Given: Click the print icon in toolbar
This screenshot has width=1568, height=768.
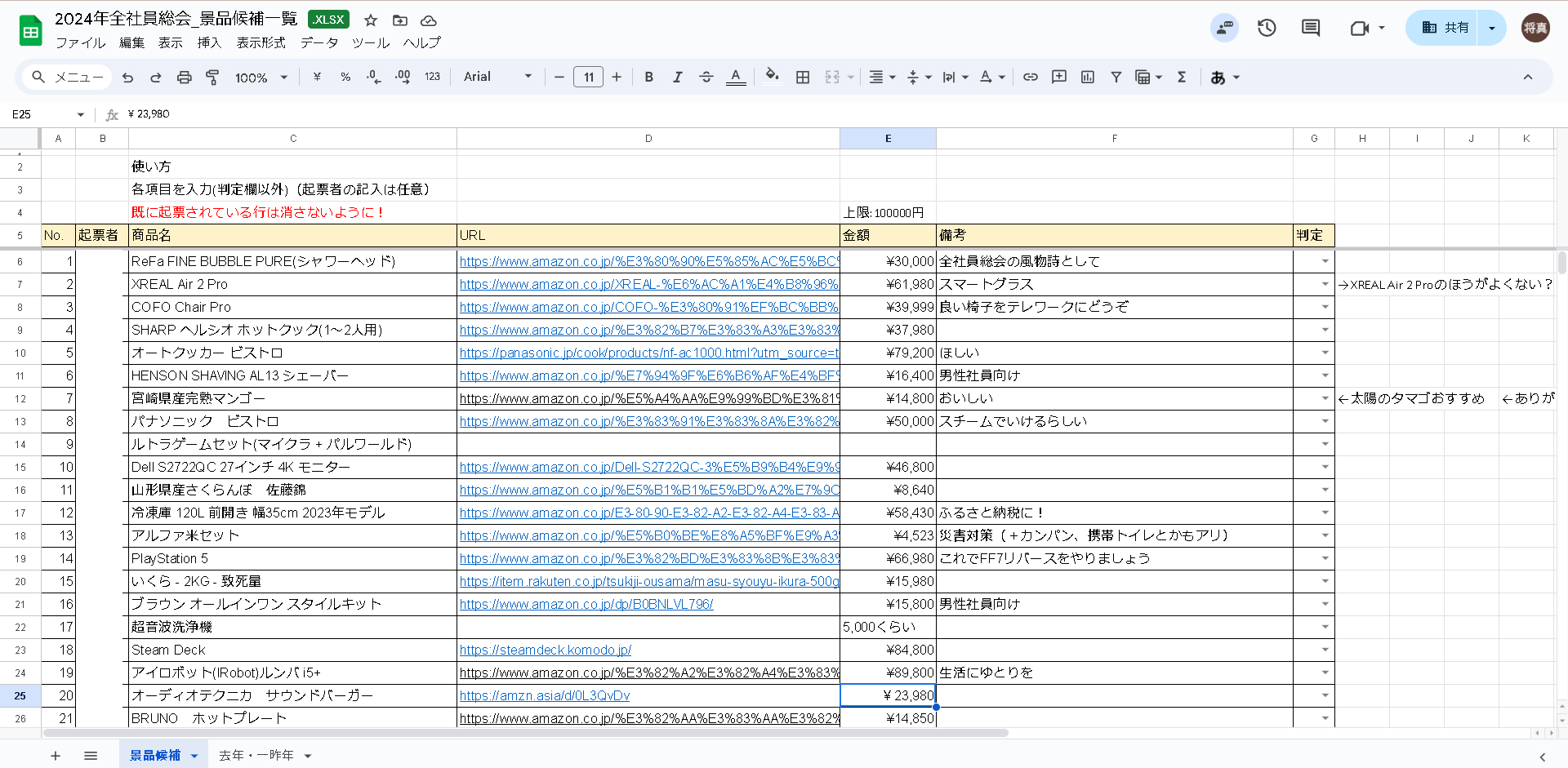Looking at the screenshot, I should coord(184,78).
